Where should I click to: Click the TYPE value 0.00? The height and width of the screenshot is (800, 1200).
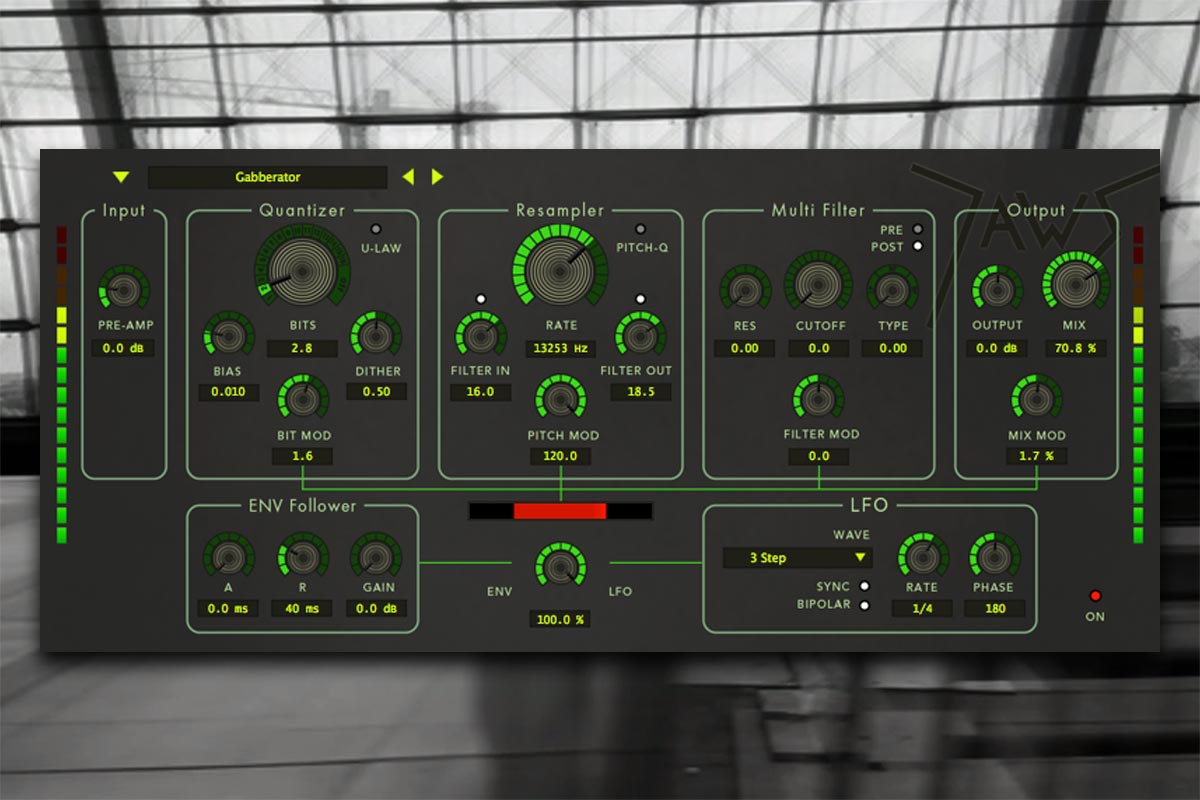[x=892, y=349]
